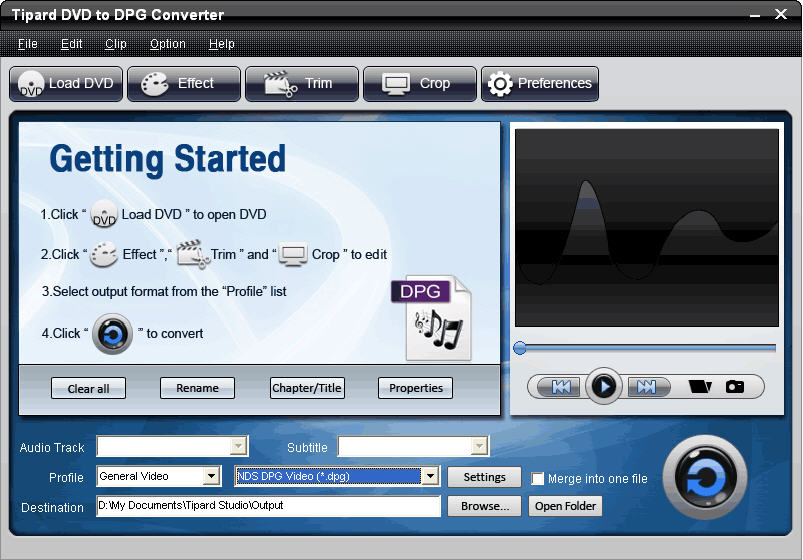
Task: Click the video preview screen
Action: (x=647, y=227)
